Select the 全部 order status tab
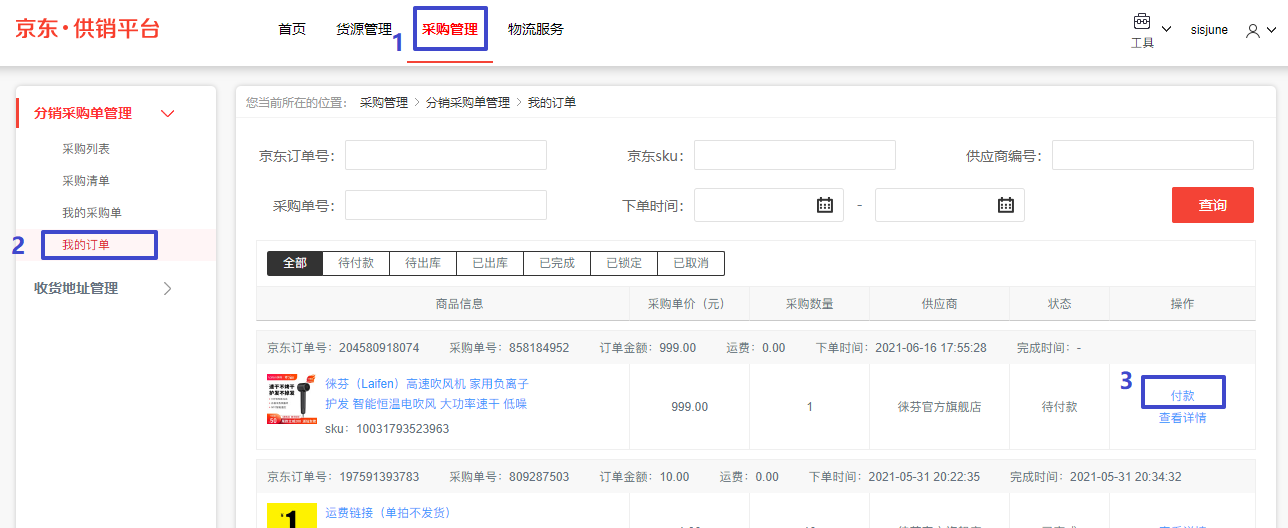The width and height of the screenshot is (1288, 528). [295, 263]
